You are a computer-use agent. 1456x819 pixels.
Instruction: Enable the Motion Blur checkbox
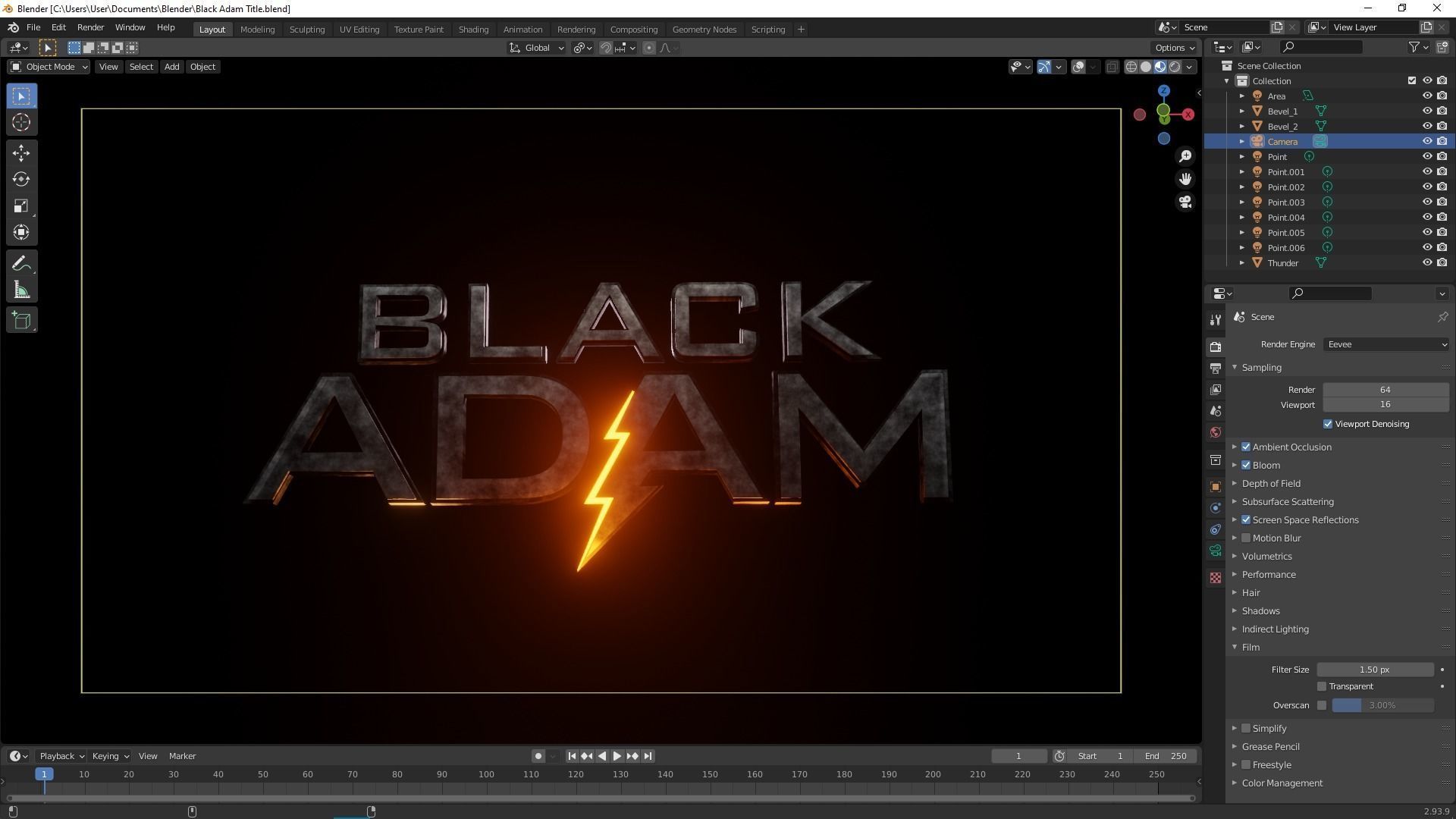(1246, 538)
